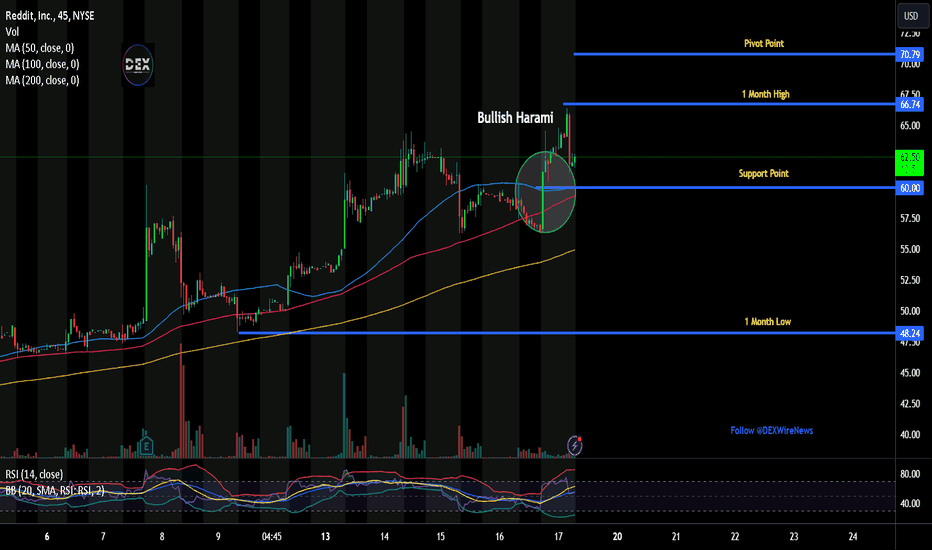Image resolution: width=932 pixels, height=550 pixels.
Task: Select the BB (20, SMA, RSI: RSI, 2) legend
Action: 55,491
